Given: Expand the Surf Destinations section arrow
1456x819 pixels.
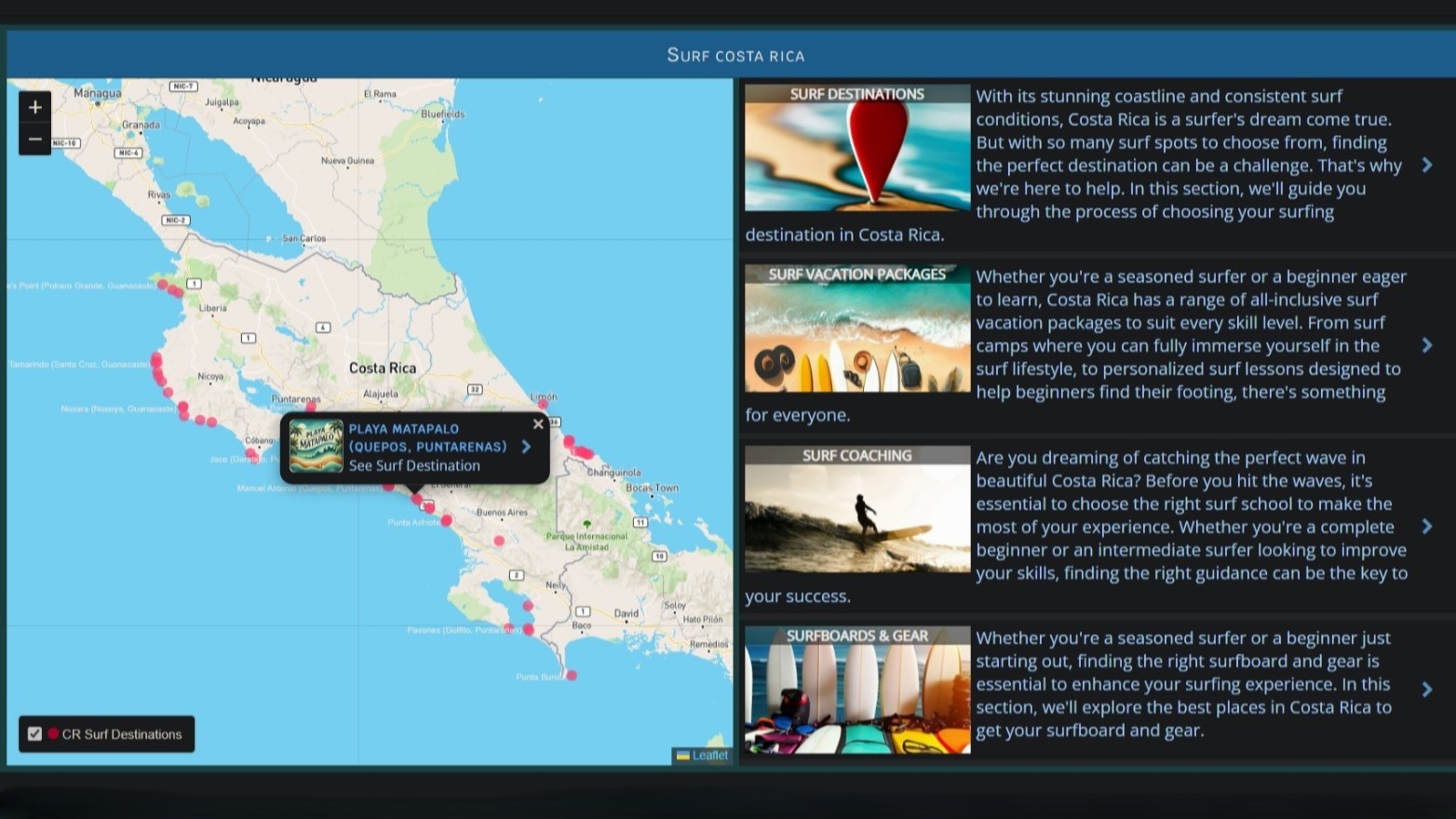Looking at the screenshot, I should coord(1427,165).
